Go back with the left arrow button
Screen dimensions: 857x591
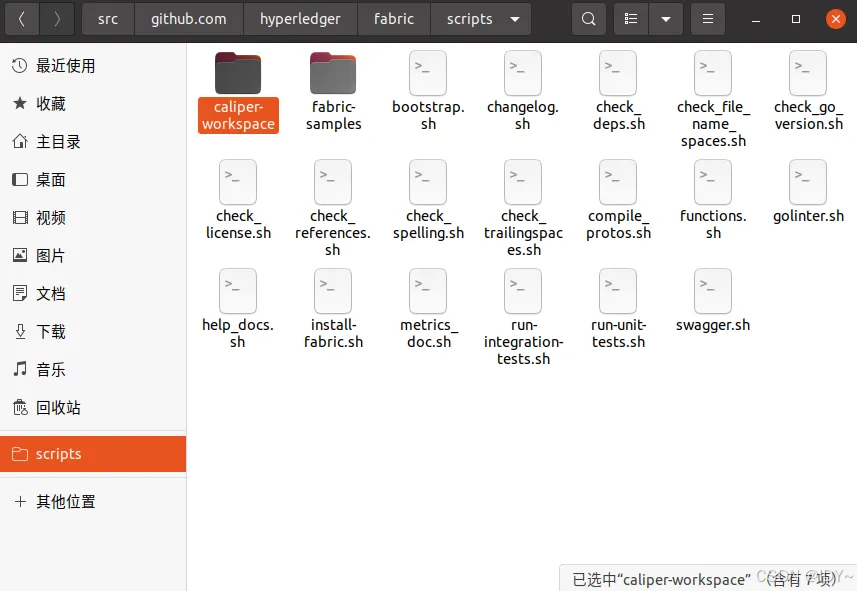coord(22,19)
